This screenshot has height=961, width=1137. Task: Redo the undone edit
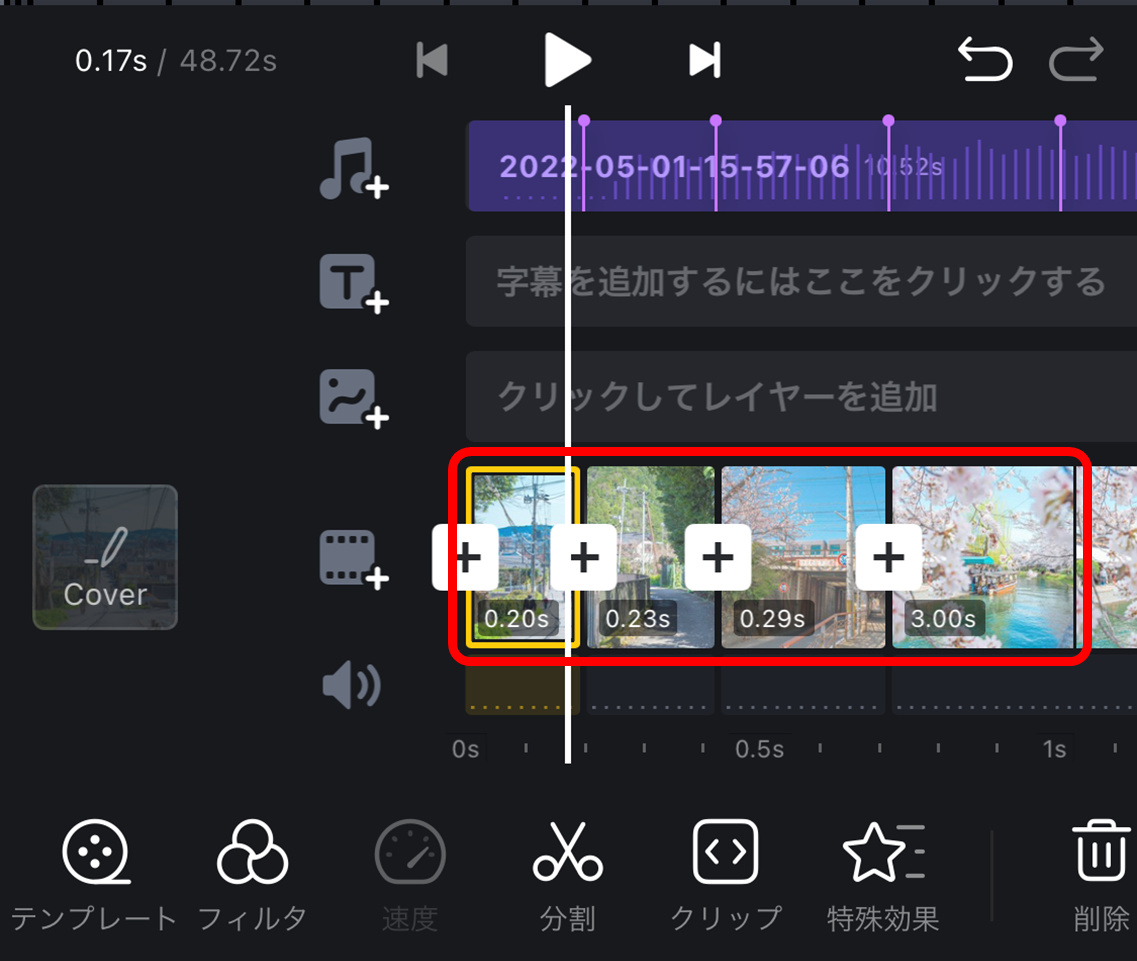(x=1076, y=59)
